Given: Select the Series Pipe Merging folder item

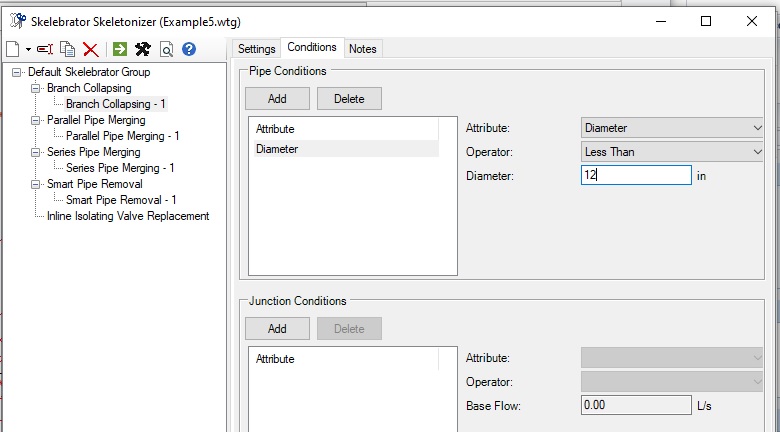Looking at the screenshot, I should click(94, 152).
